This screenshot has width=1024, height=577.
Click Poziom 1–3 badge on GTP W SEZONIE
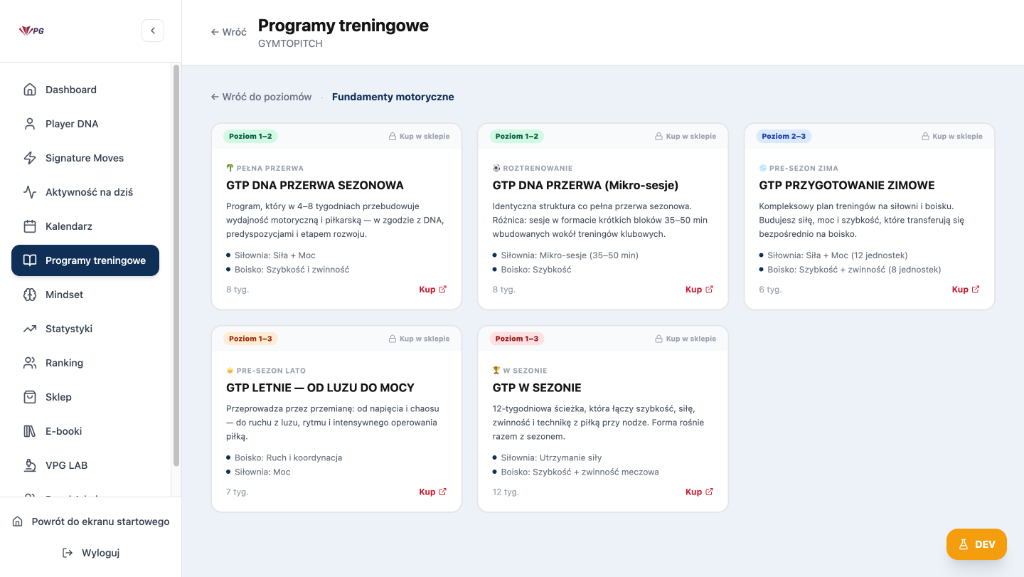(517, 339)
